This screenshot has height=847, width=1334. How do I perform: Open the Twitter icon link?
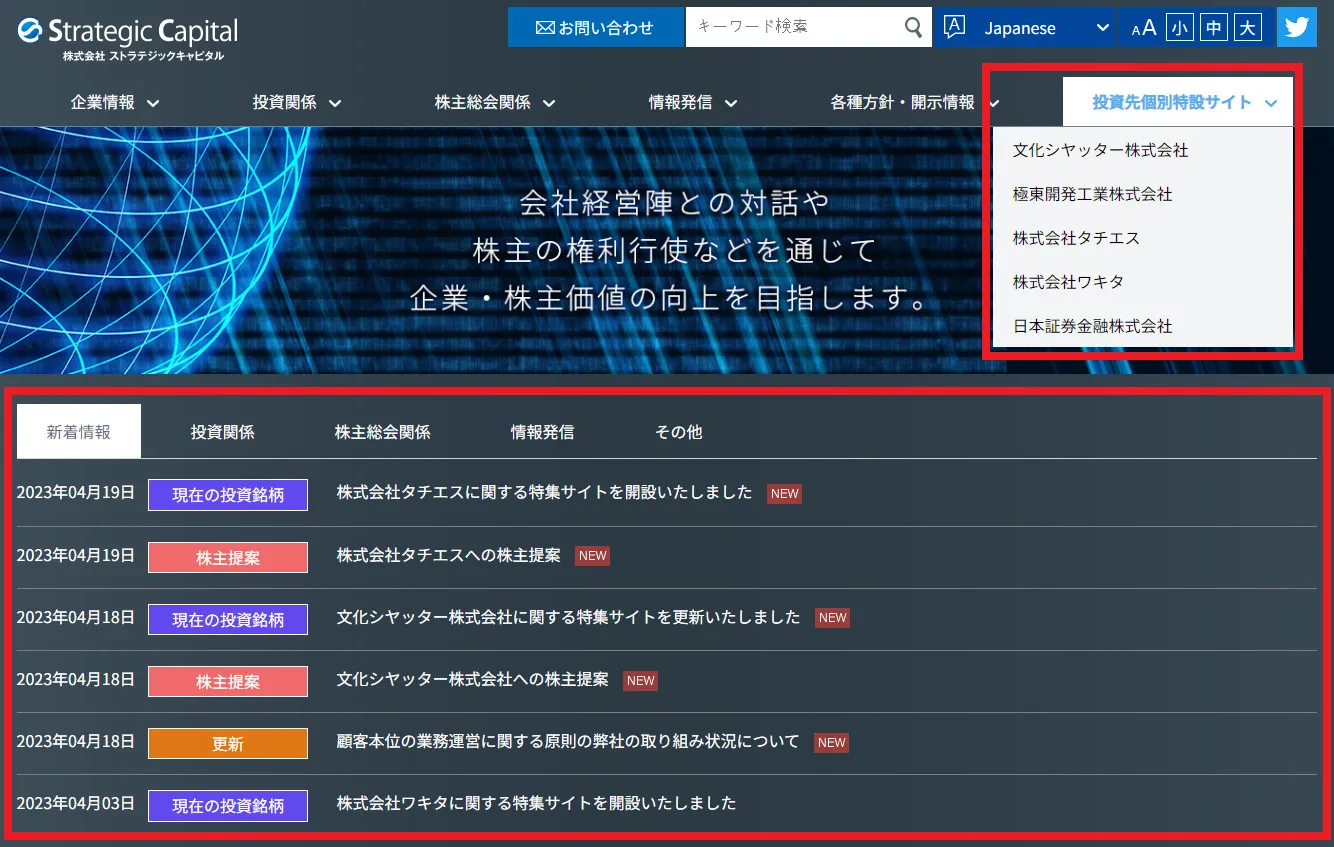[x=1297, y=27]
